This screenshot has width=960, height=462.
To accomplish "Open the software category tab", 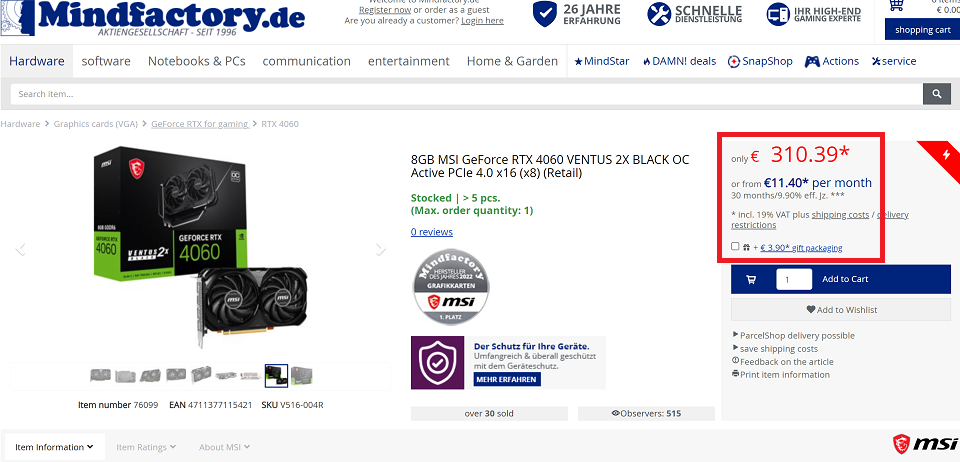I will (x=106, y=61).
